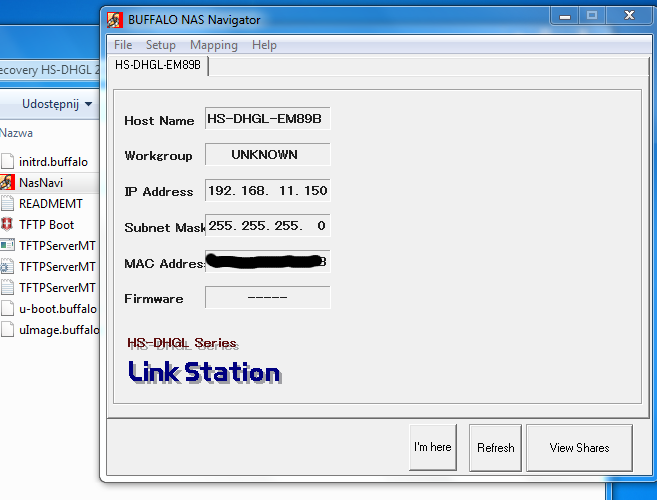
Task: Select the HS-DHGL-EM89B tab
Action: (158, 65)
